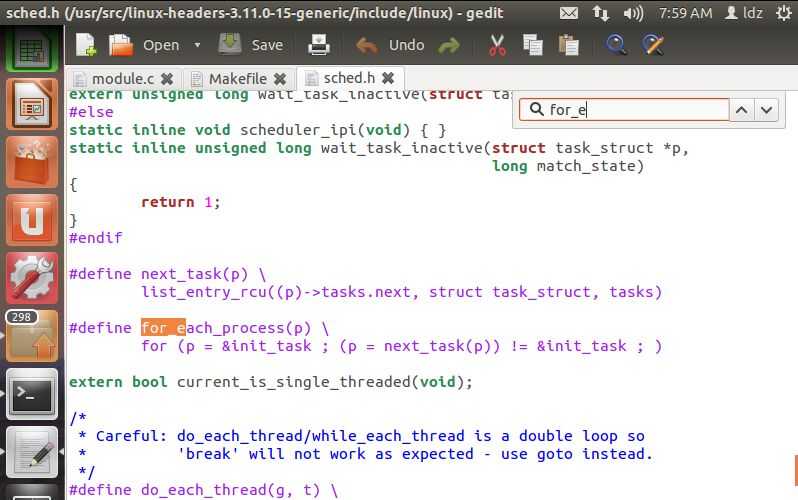
Task: Close the sched.h tab
Action: [x=388, y=78]
